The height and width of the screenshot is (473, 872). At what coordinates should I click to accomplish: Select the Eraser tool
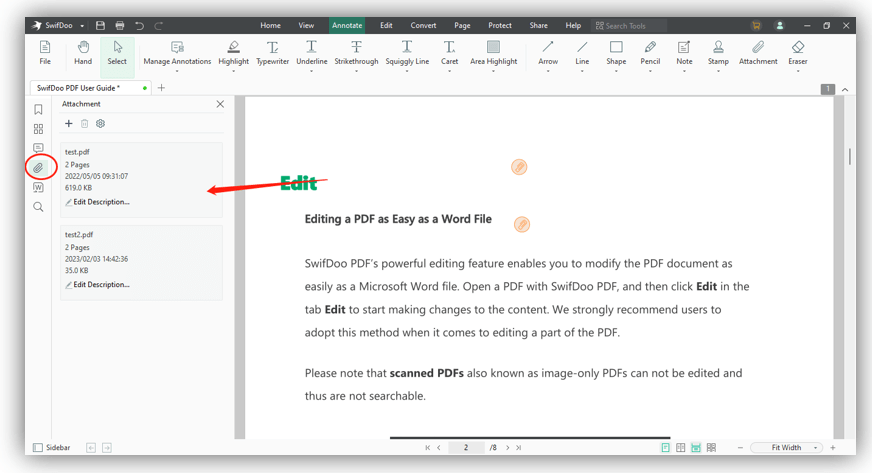pyautogui.click(x=797, y=53)
